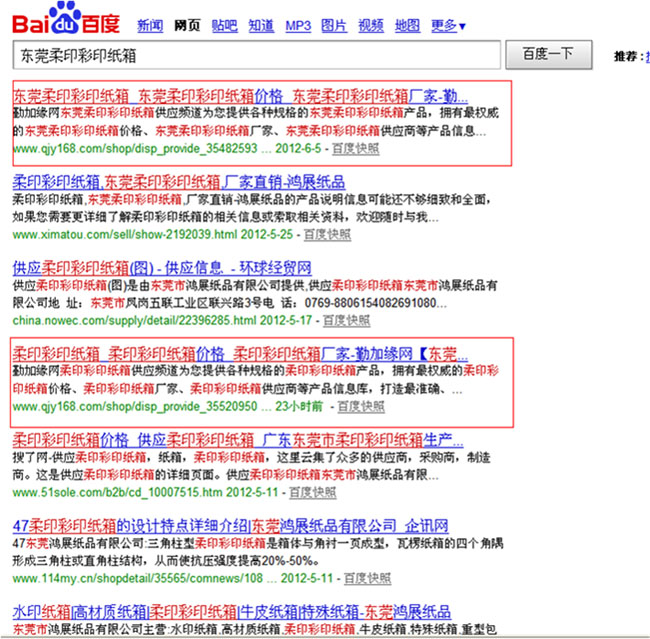Open result 柔印彩印纸箱,厂家直销-鸿展纸品
The width and height of the screenshot is (650, 639).
[179, 182]
